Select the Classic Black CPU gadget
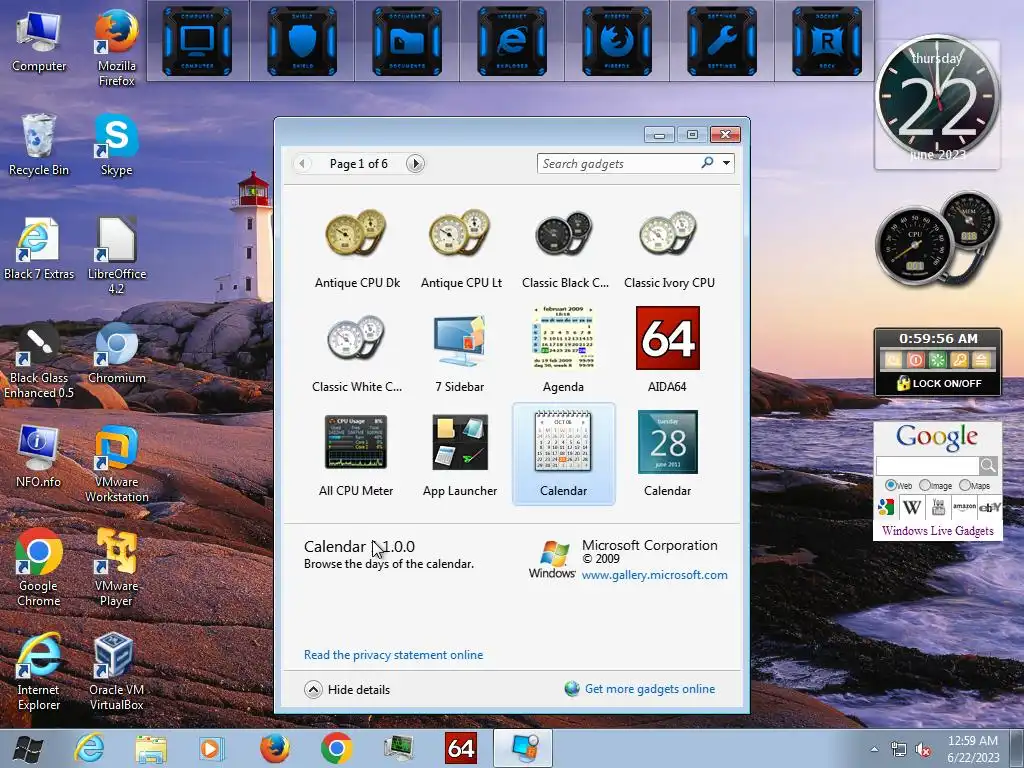The height and width of the screenshot is (768, 1024). (564, 248)
